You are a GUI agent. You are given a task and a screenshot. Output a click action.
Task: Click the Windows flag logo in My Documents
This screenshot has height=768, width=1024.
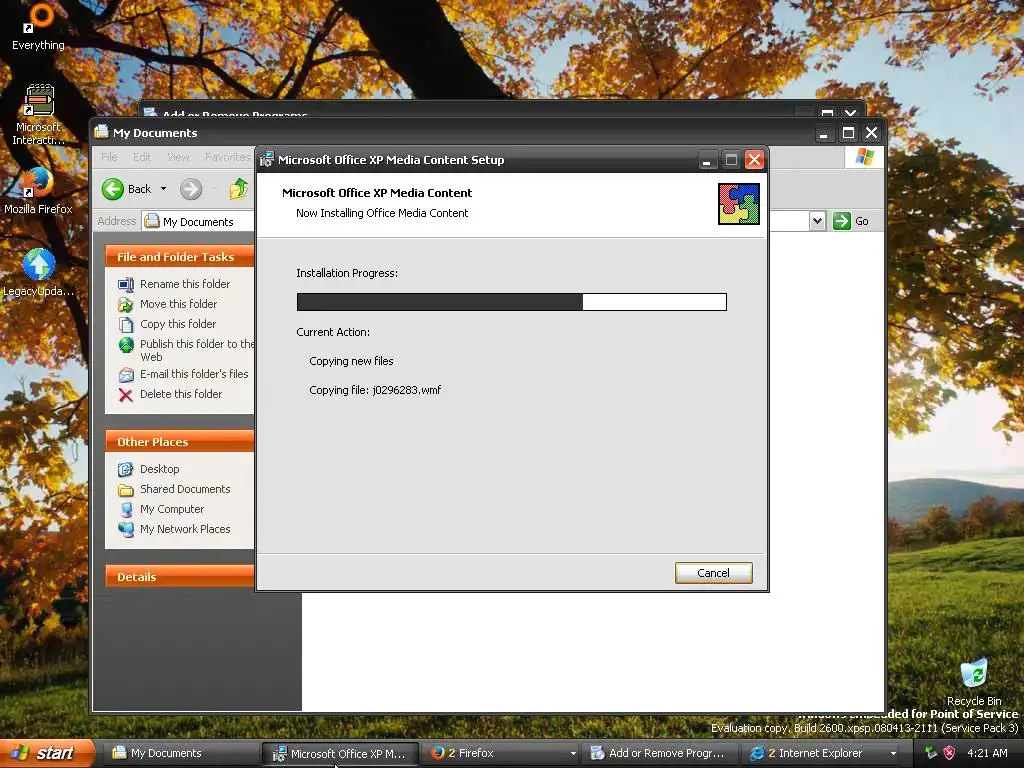(865, 157)
